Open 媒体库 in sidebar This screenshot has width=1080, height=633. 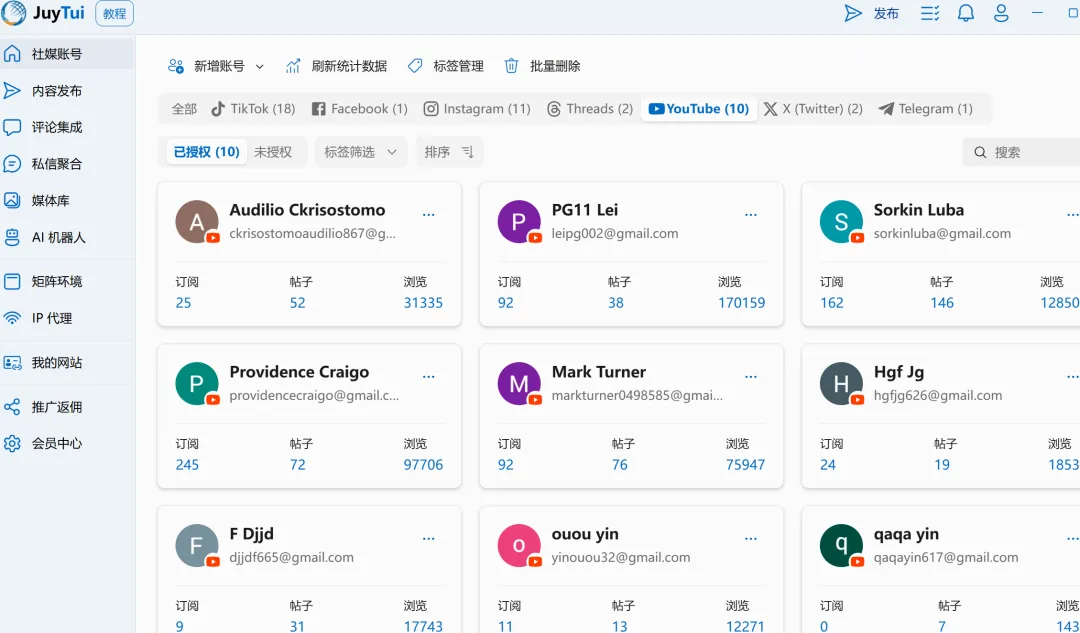(67, 200)
